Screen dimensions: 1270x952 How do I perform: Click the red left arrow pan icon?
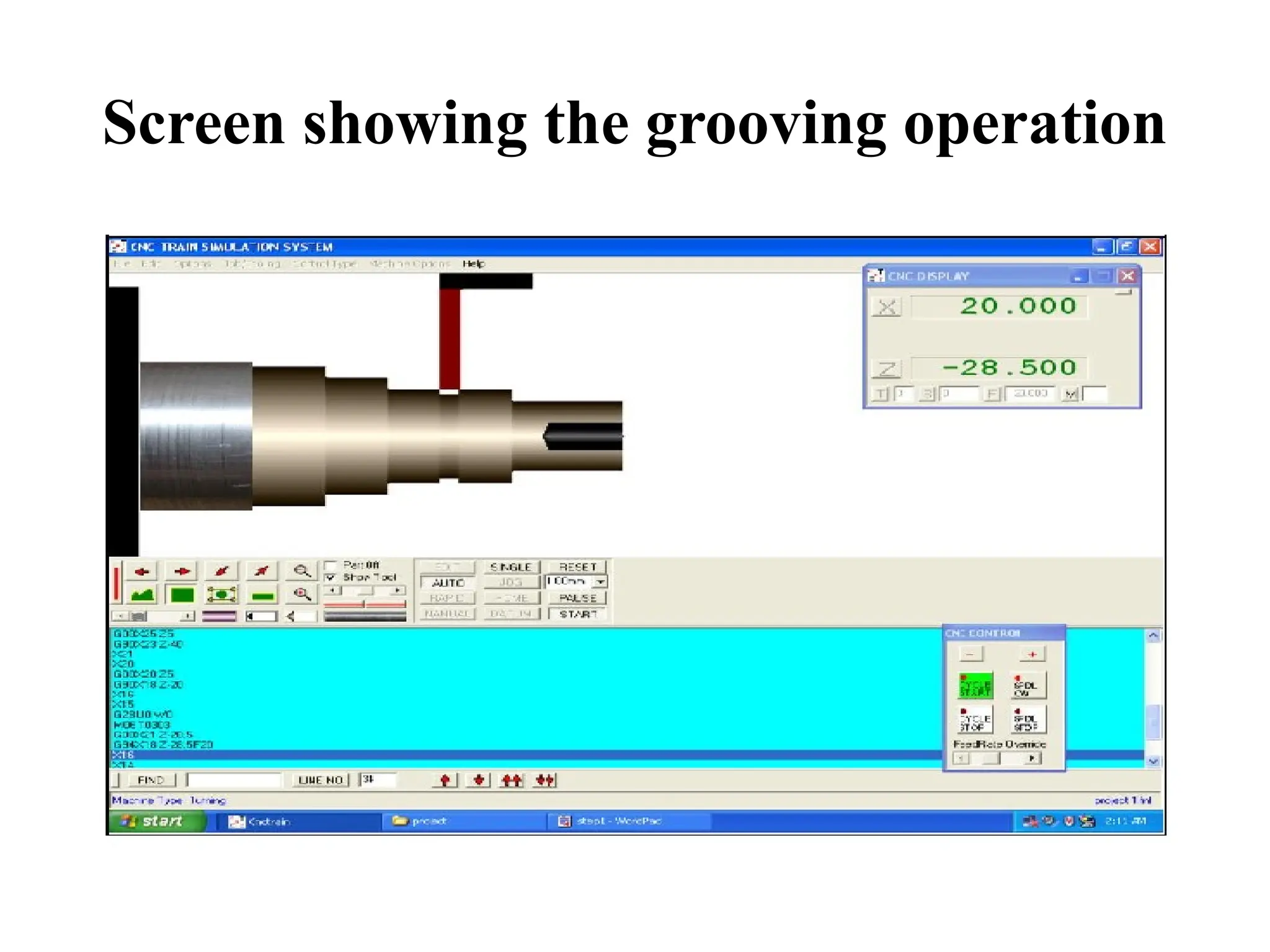pyautogui.click(x=143, y=571)
